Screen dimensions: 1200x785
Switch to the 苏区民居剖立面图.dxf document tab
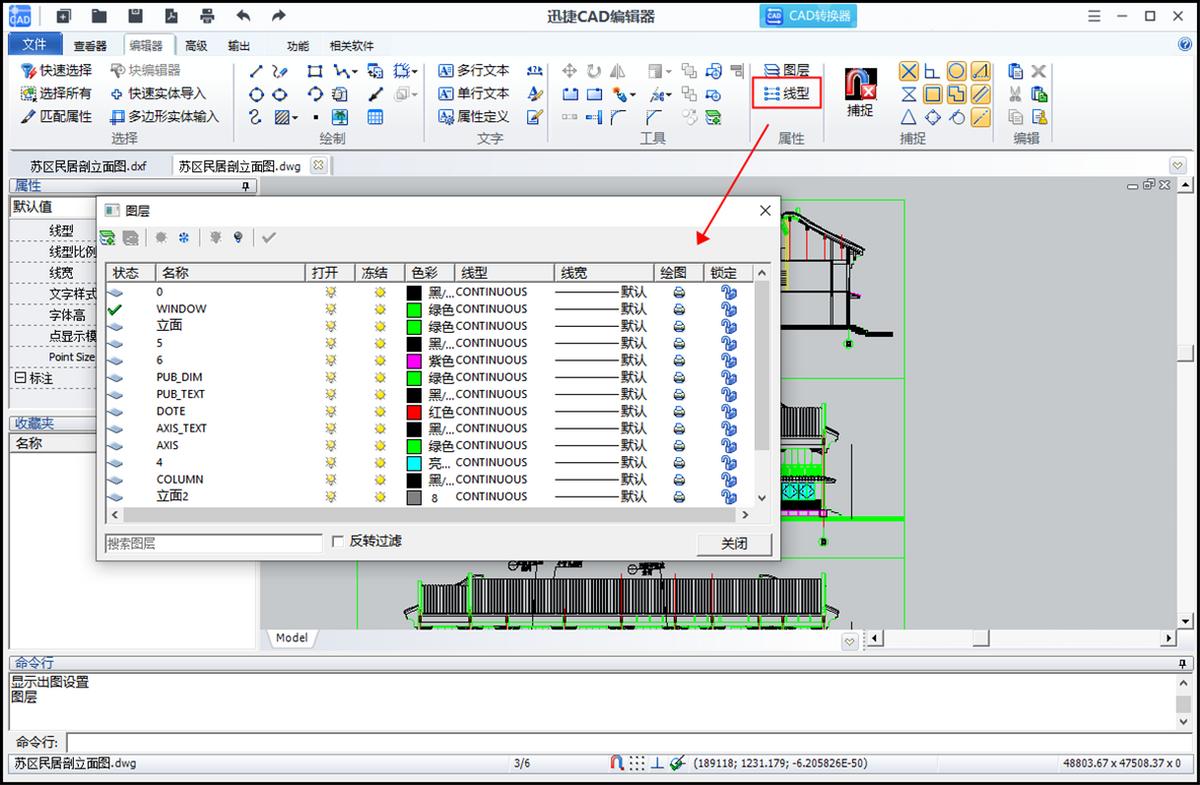click(88, 166)
